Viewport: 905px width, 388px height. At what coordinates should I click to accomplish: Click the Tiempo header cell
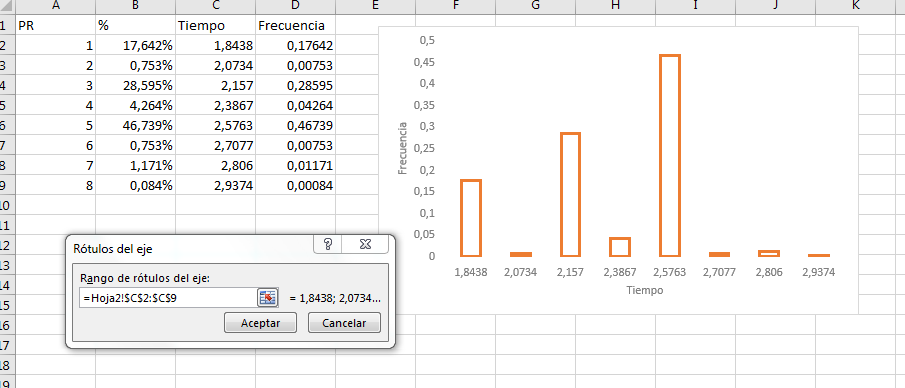coord(216,25)
